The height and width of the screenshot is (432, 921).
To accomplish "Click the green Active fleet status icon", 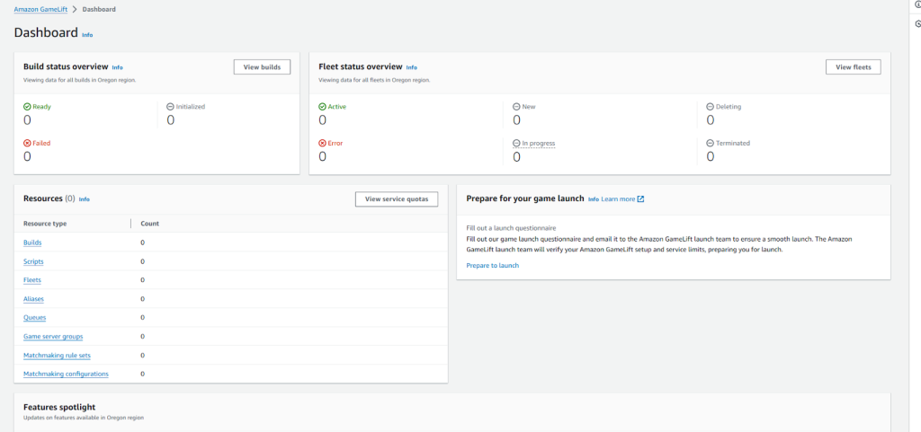I will click(x=322, y=107).
